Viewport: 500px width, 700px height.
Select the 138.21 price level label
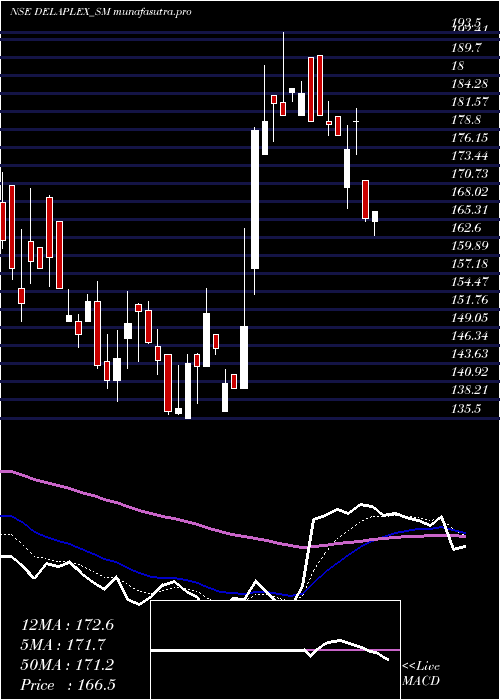click(x=470, y=390)
